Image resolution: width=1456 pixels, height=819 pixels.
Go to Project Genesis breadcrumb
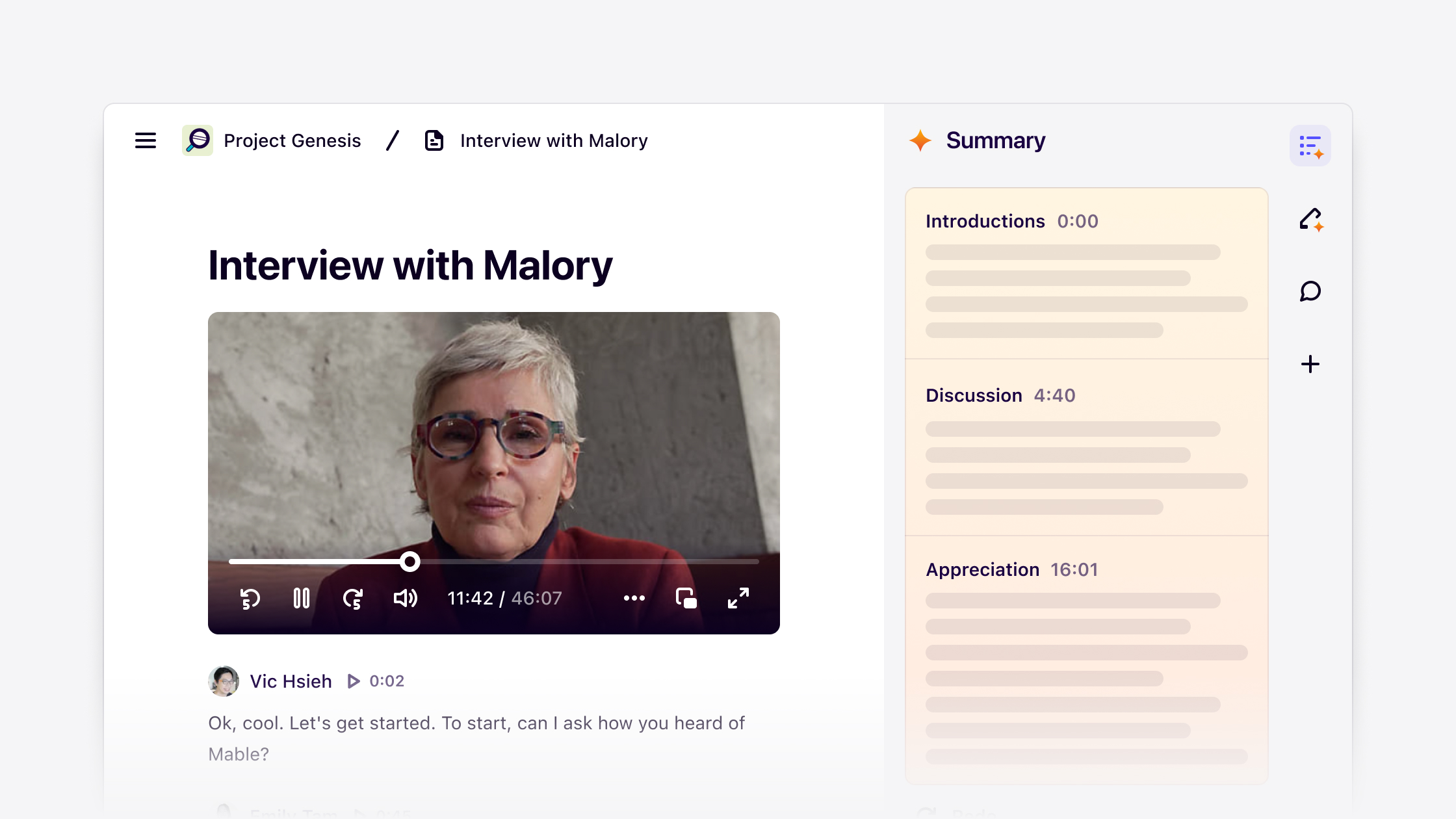tap(292, 140)
